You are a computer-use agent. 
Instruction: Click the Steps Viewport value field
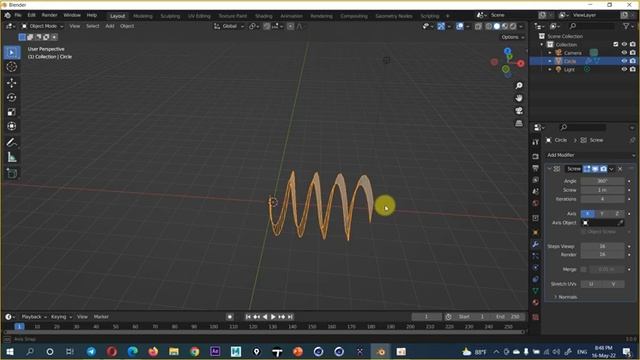[602, 246]
